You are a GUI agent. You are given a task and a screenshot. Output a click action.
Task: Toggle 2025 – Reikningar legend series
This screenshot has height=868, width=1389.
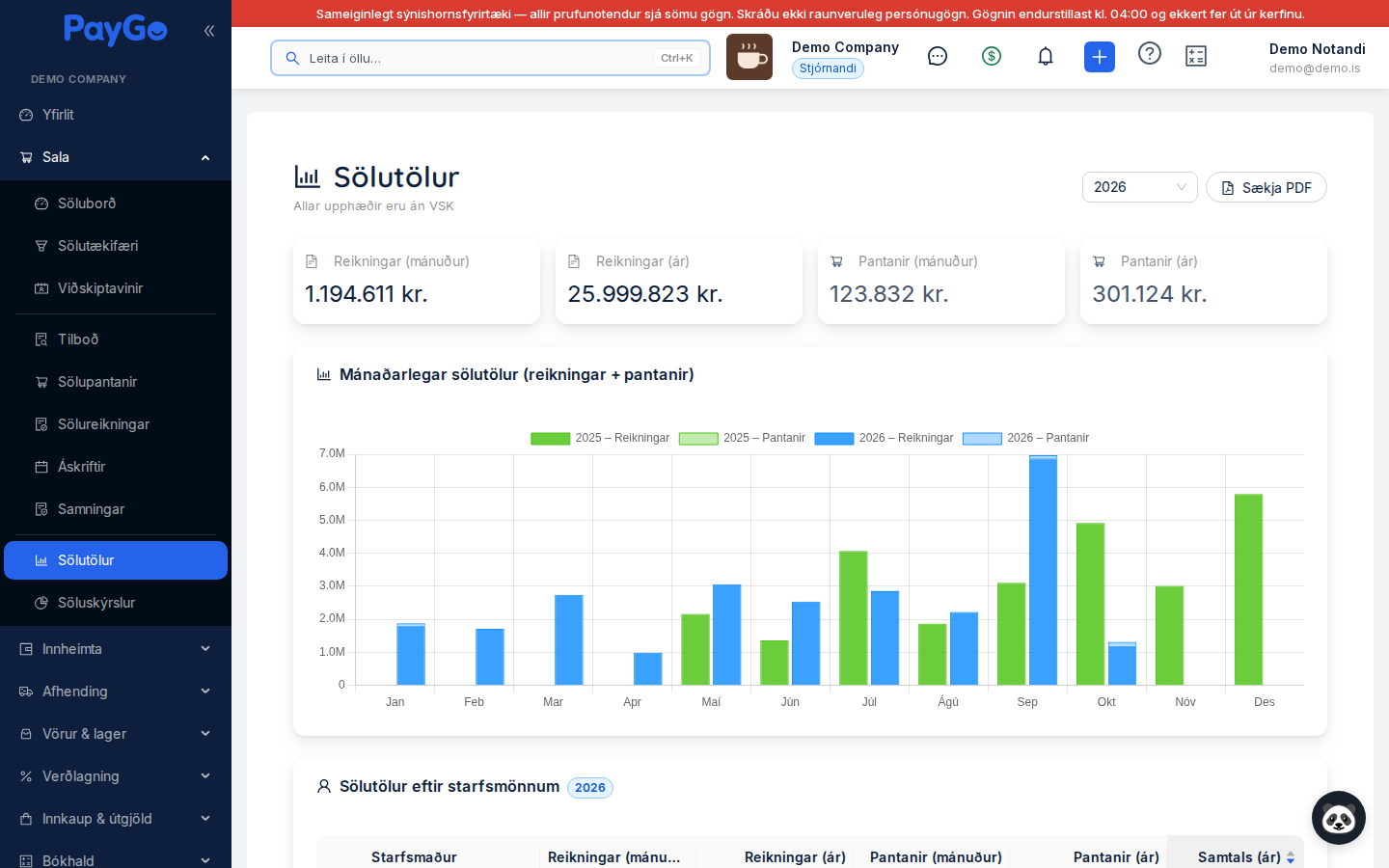(x=600, y=438)
